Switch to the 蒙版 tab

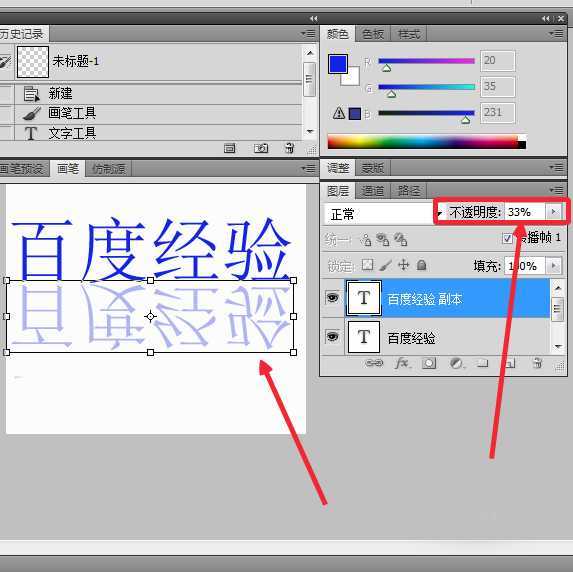[x=373, y=168]
